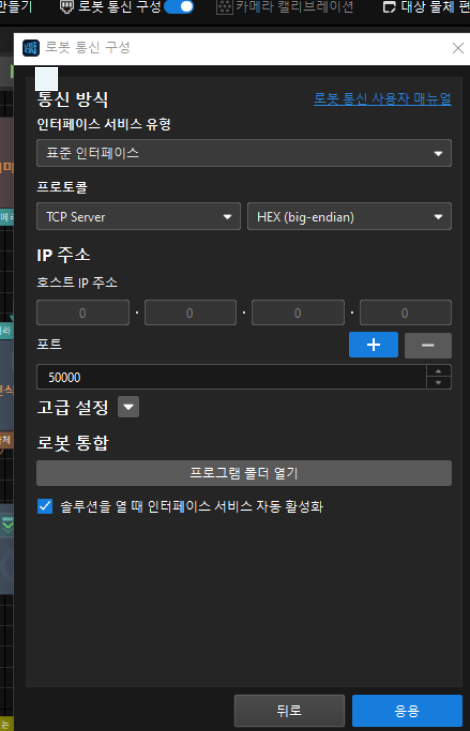The image size is (470, 731).
Task: Click the second host IP octet field
Action: pos(190,312)
